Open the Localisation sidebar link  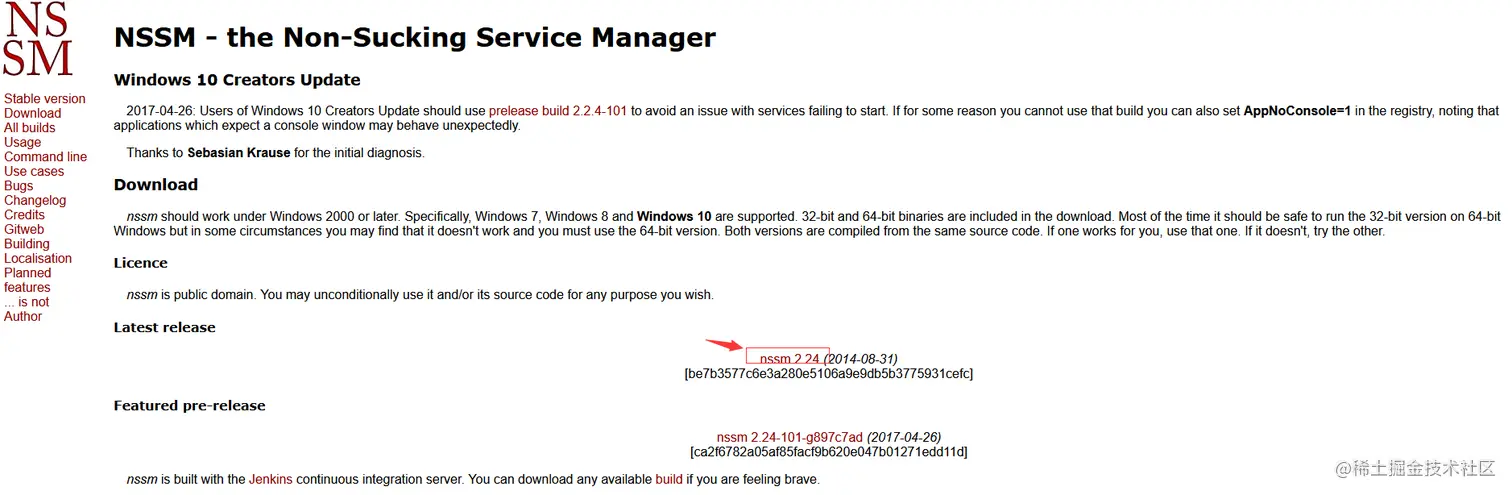(x=38, y=258)
